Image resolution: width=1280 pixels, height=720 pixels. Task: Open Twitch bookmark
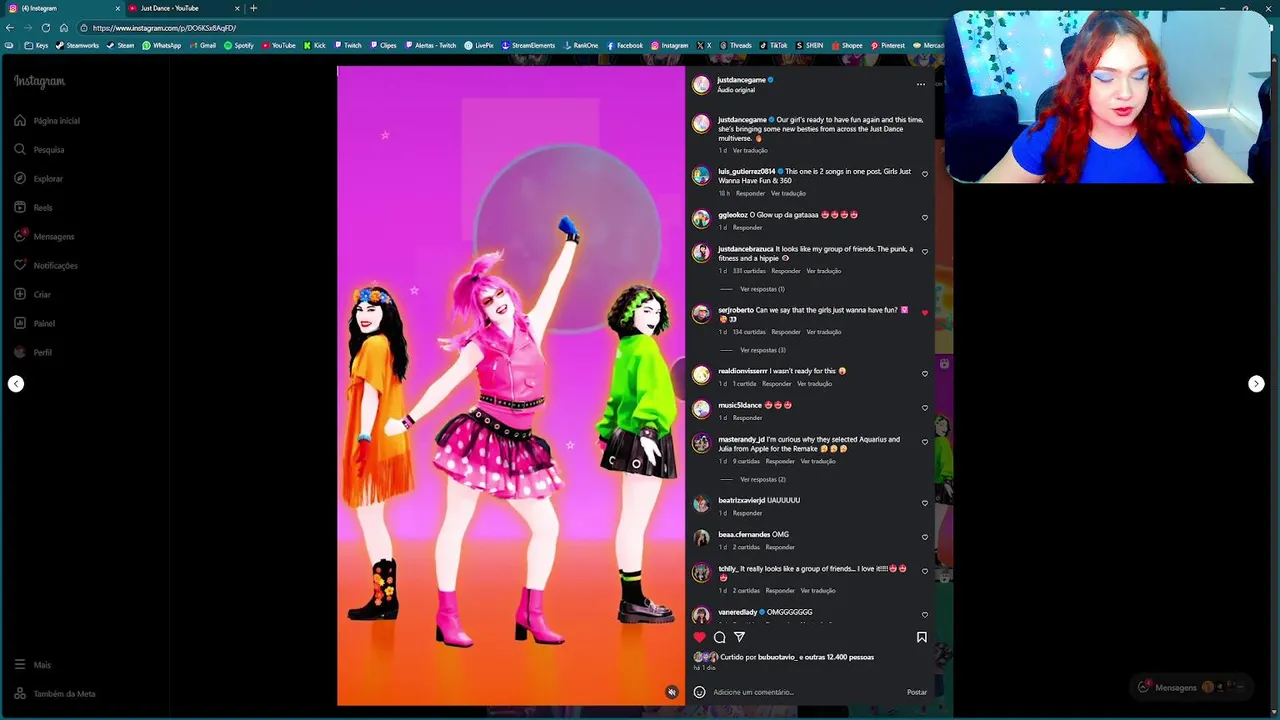[x=348, y=45]
